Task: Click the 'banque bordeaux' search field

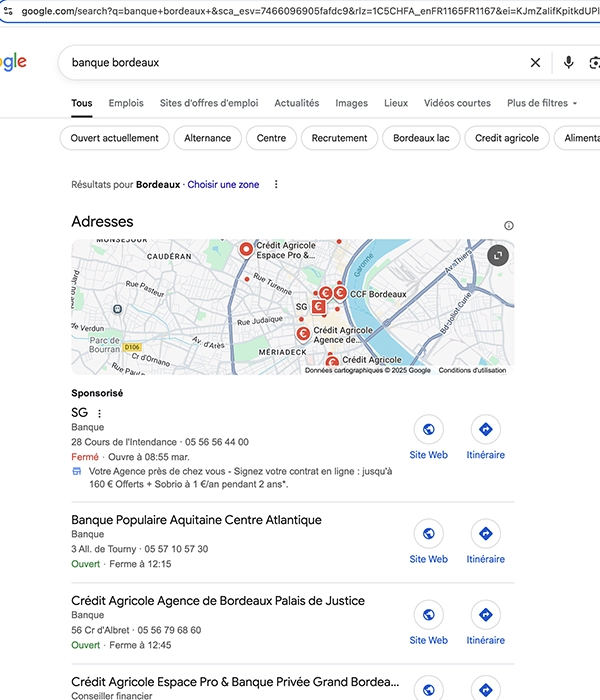Action: 290,62
